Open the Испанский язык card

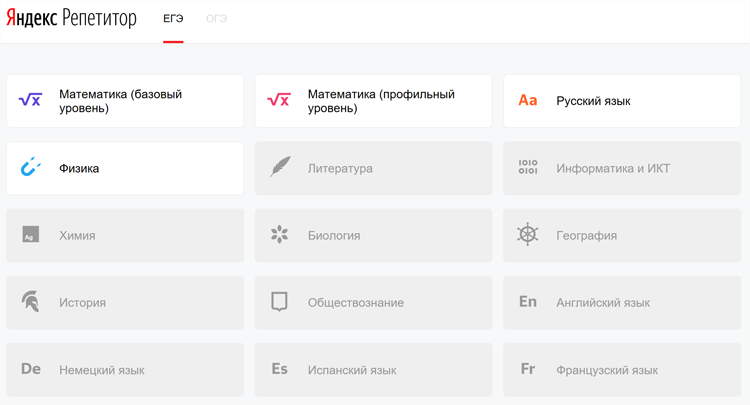point(373,369)
